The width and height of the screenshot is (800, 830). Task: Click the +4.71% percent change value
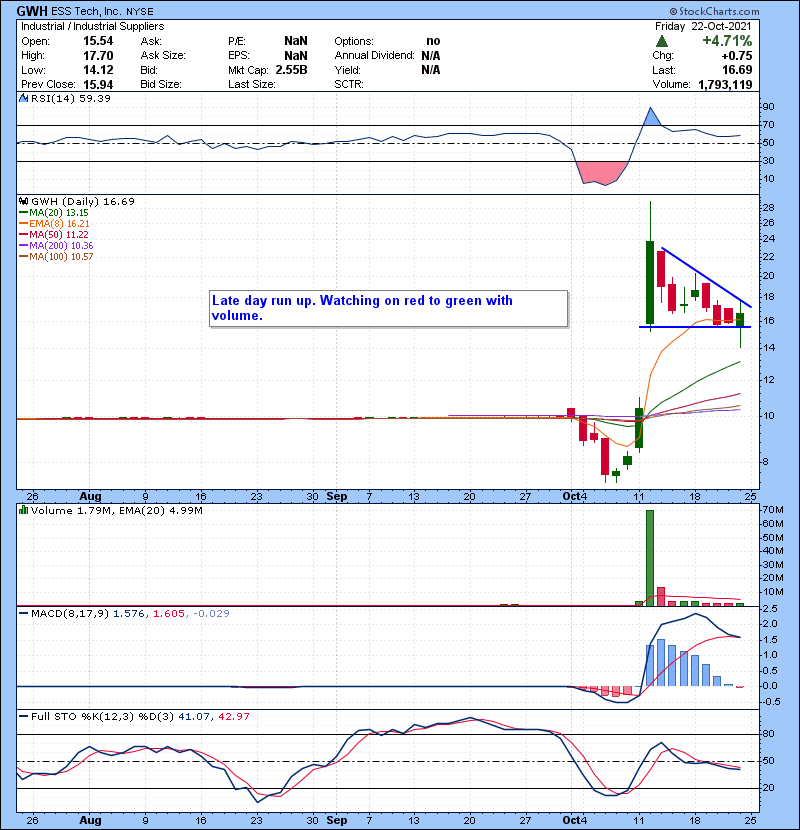tap(727, 41)
